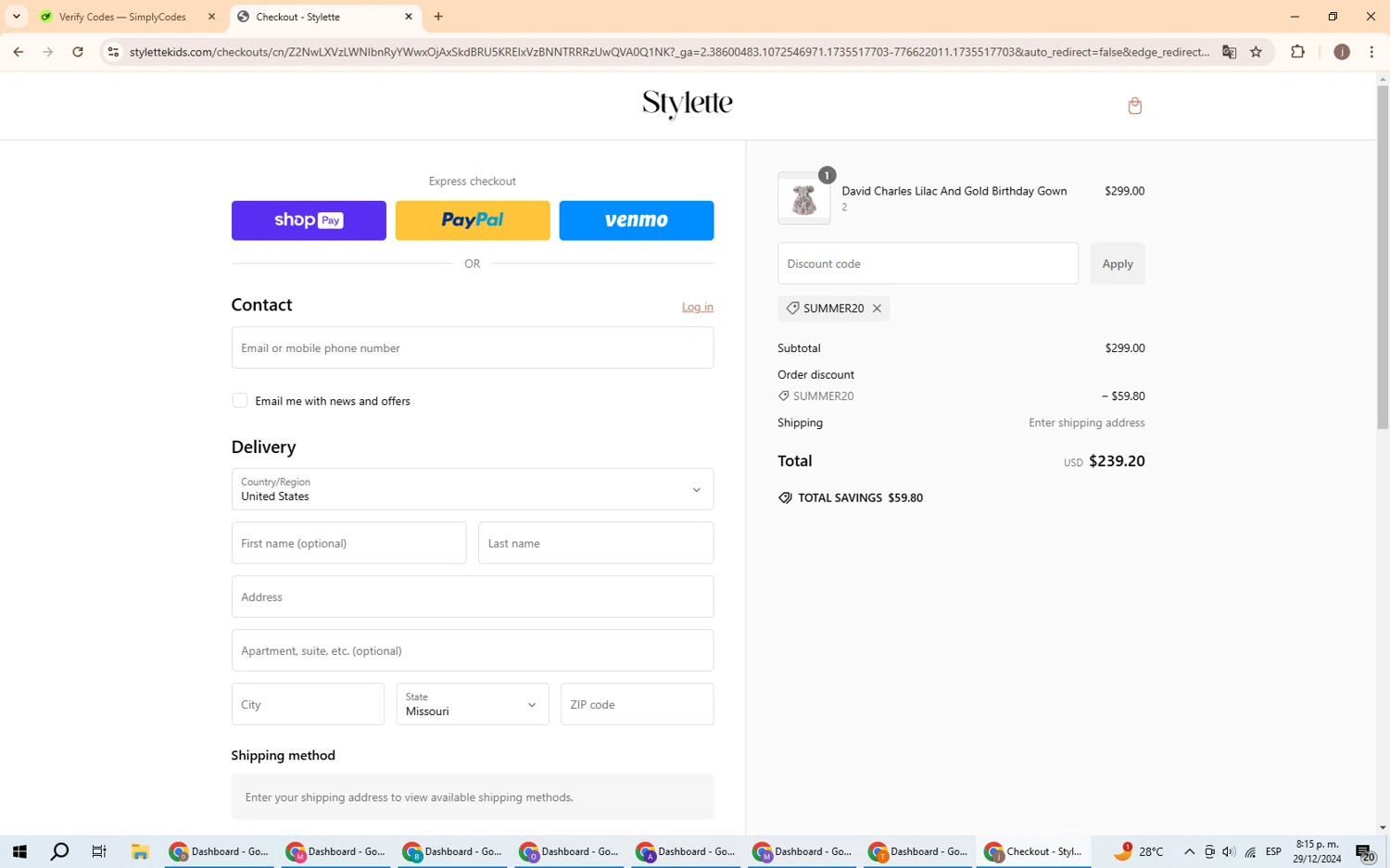
Task: Open network settings tray icon
Action: pyautogui.click(x=1250, y=852)
